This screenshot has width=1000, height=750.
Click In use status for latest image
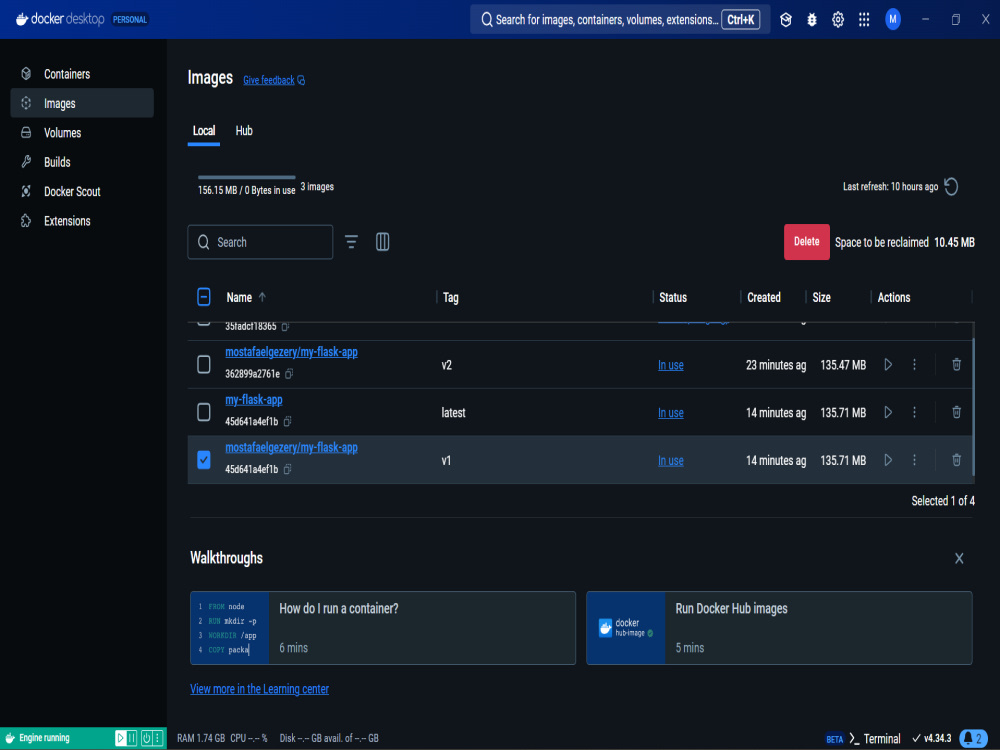670,413
